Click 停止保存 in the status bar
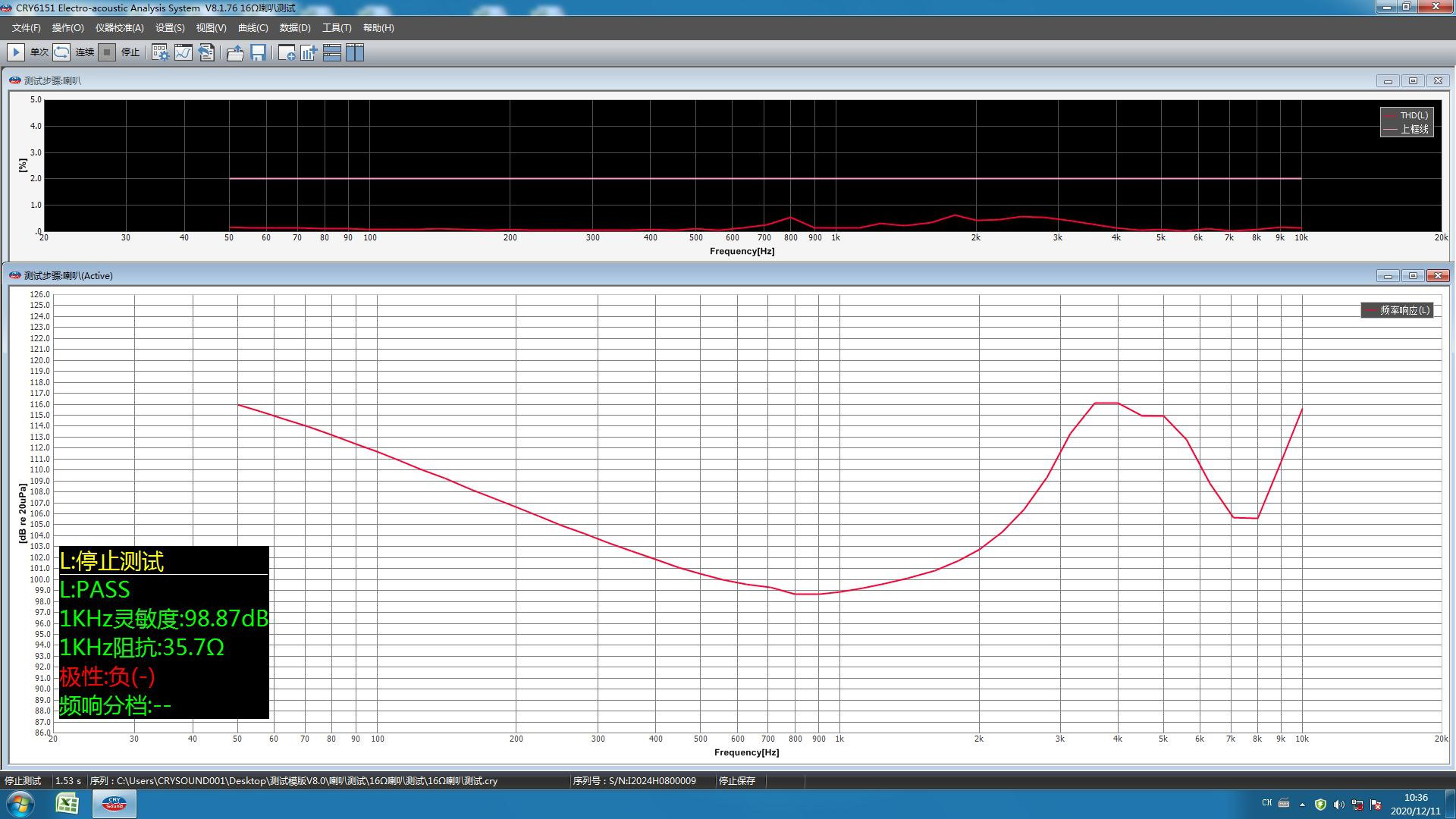The width and height of the screenshot is (1456, 819). point(736,781)
